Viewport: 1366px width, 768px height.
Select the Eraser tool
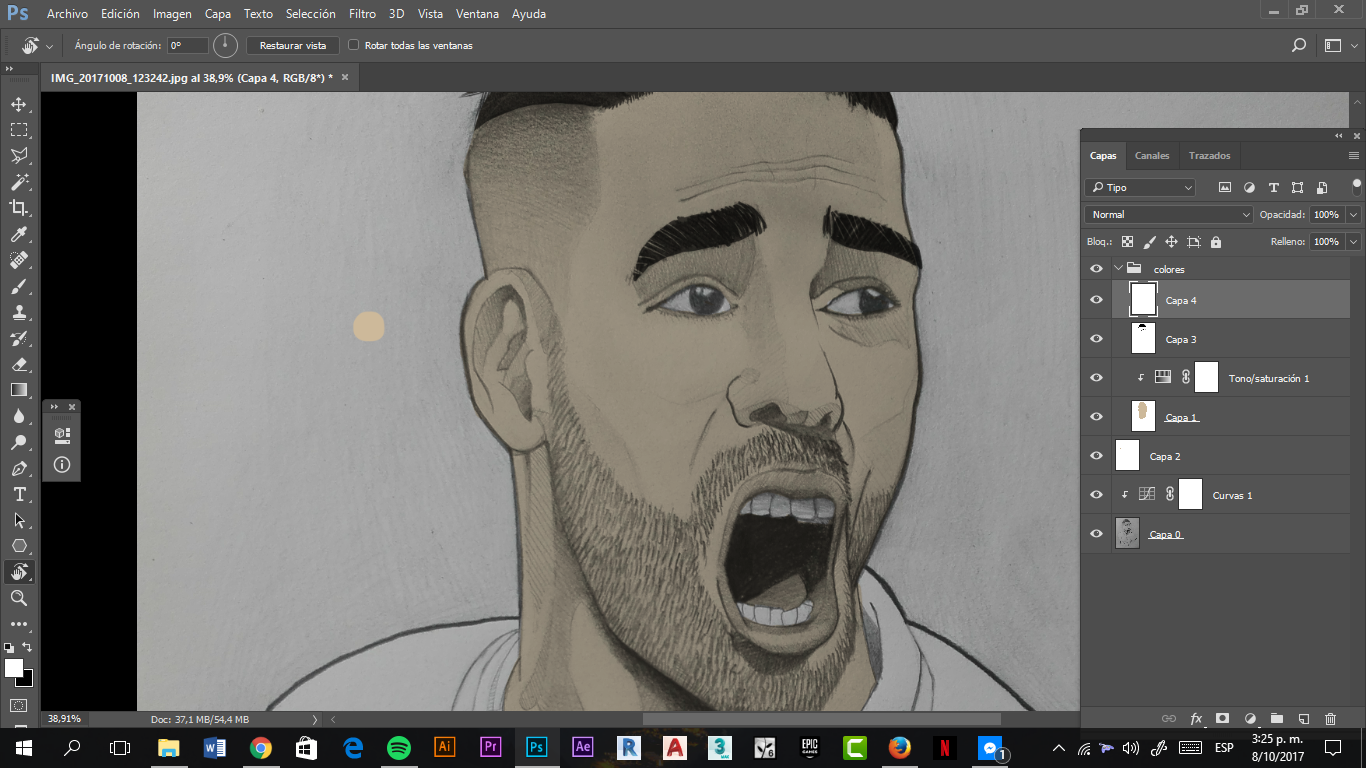tap(19, 364)
